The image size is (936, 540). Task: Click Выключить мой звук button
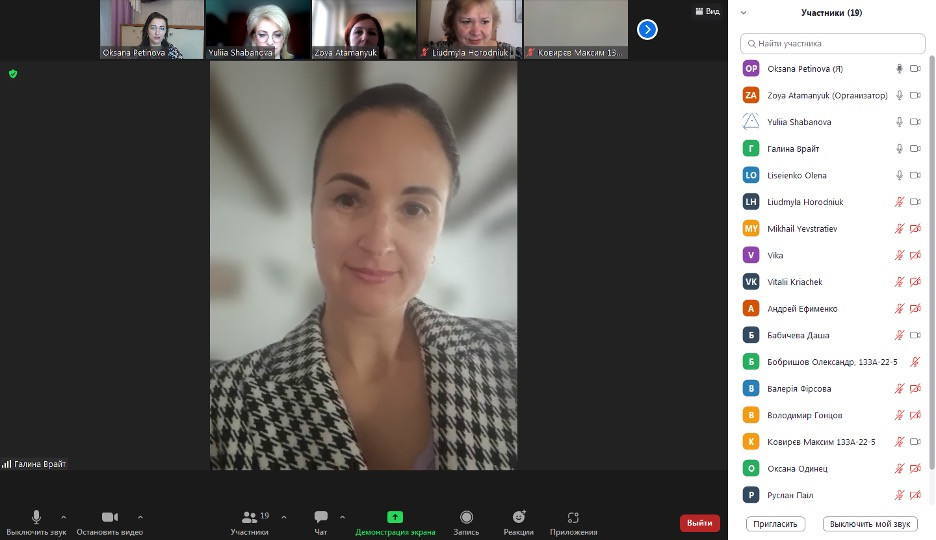(x=870, y=524)
